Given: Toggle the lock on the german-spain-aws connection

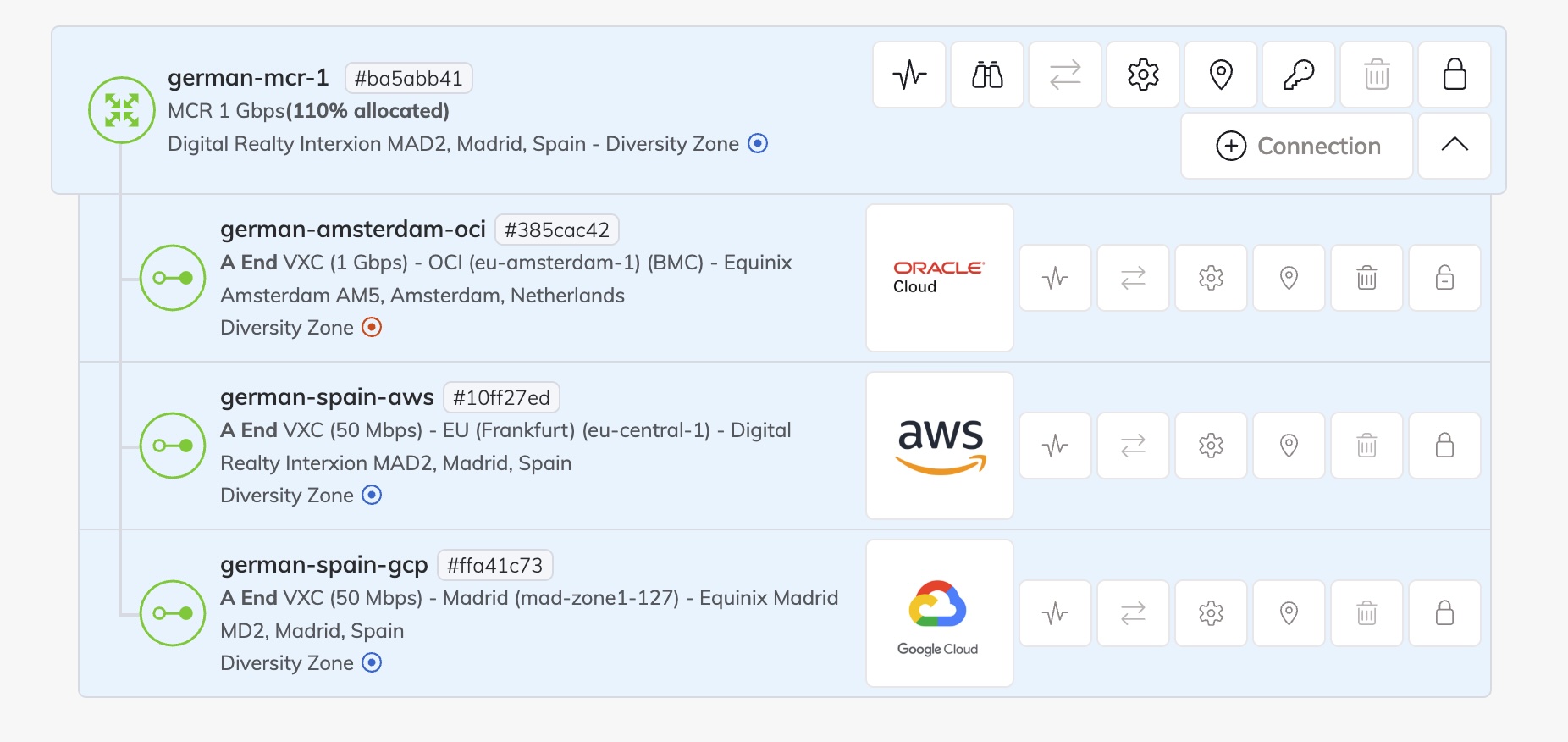Looking at the screenshot, I should point(1444,446).
